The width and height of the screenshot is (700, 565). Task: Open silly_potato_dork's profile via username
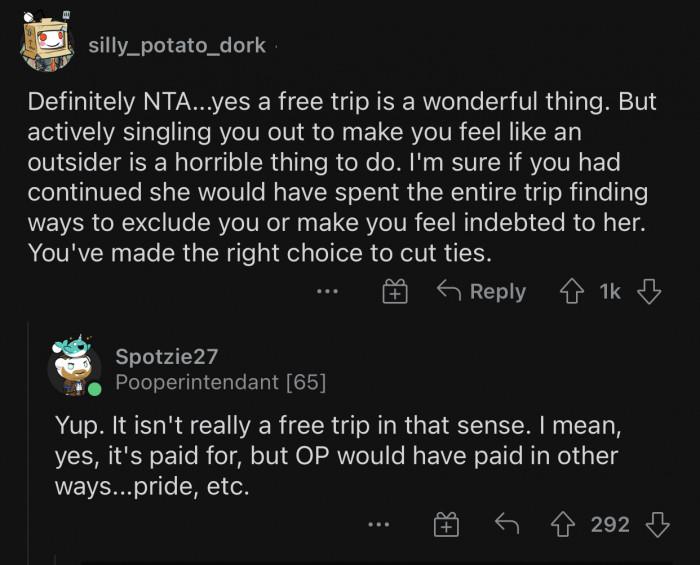178,45
